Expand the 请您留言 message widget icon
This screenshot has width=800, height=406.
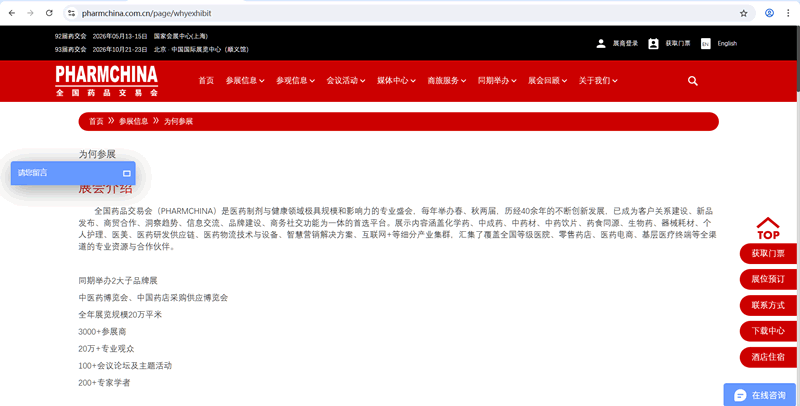127,173
